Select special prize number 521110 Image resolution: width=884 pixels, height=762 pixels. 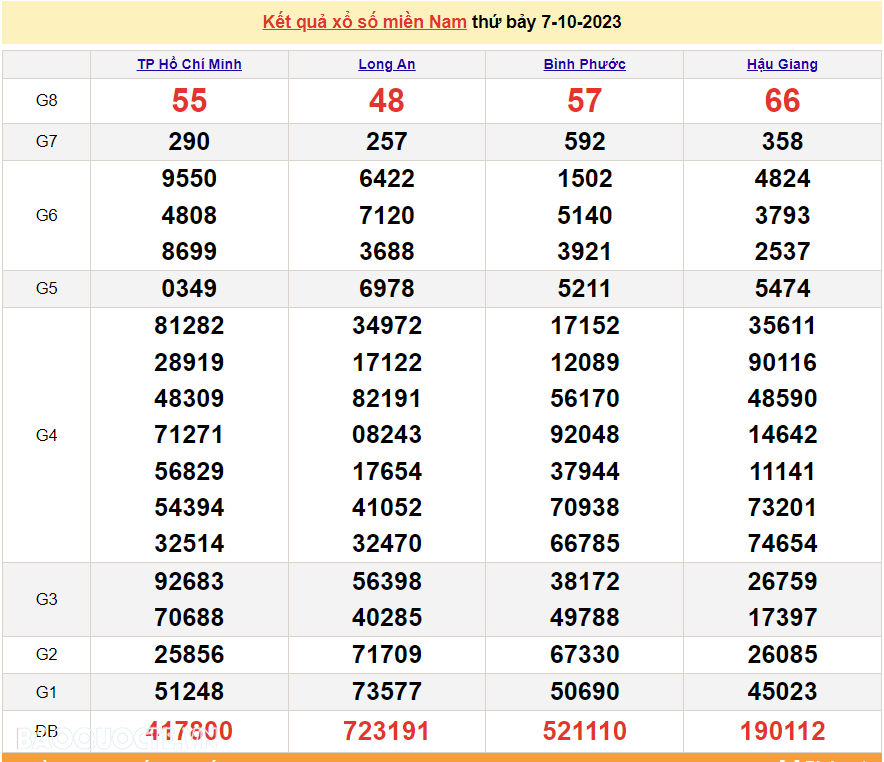tap(584, 731)
